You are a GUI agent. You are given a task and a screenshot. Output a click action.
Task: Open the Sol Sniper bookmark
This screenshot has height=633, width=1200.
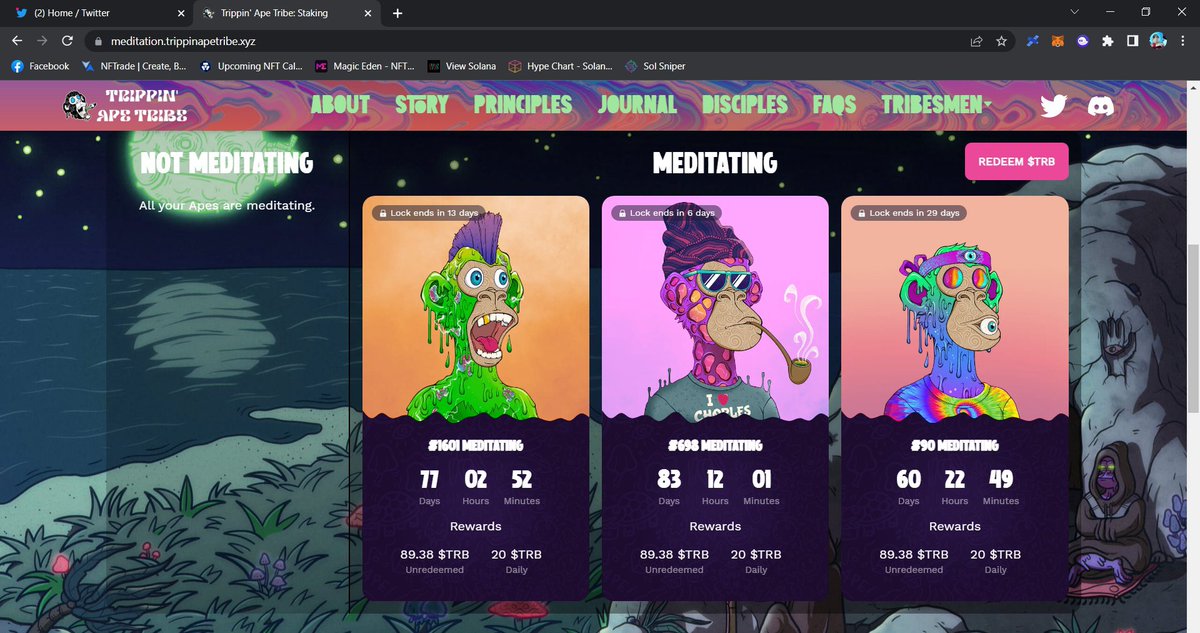coord(655,66)
